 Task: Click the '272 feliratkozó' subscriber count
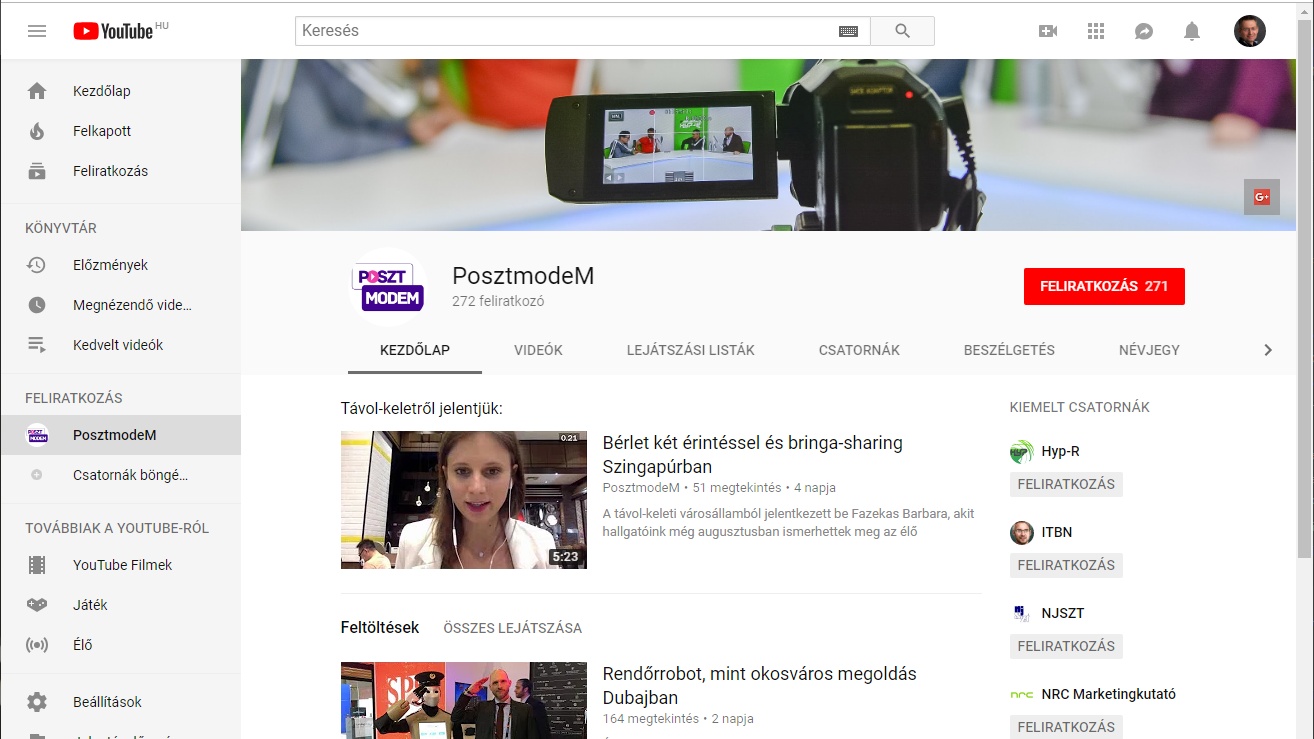point(498,301)
